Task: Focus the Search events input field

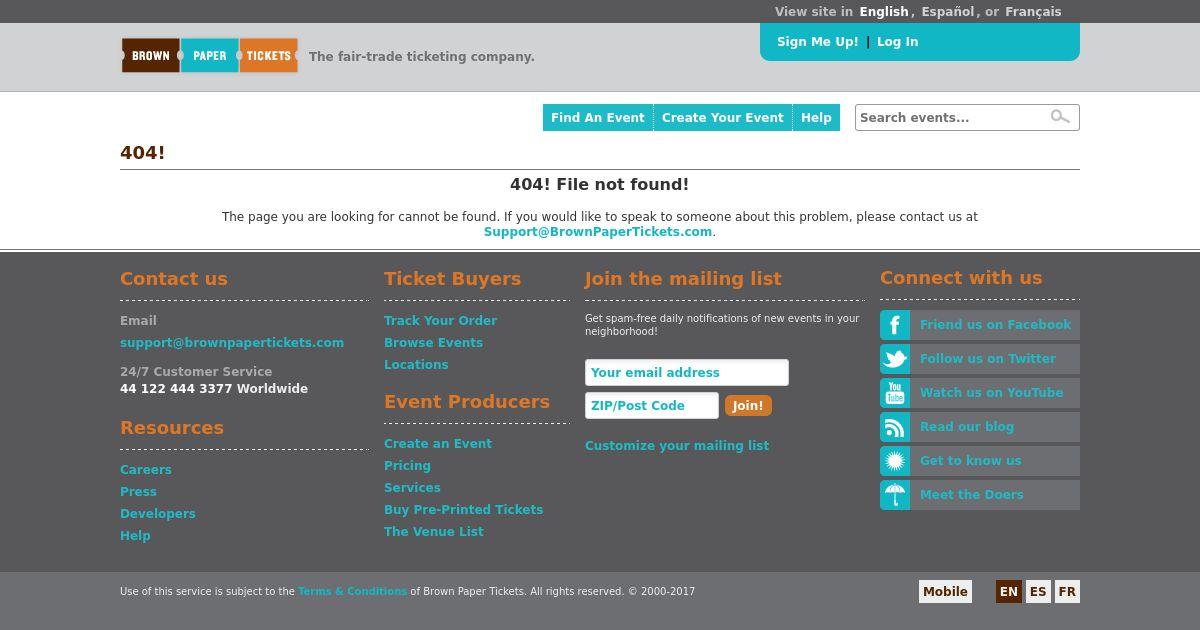Action: coord(950,118)
